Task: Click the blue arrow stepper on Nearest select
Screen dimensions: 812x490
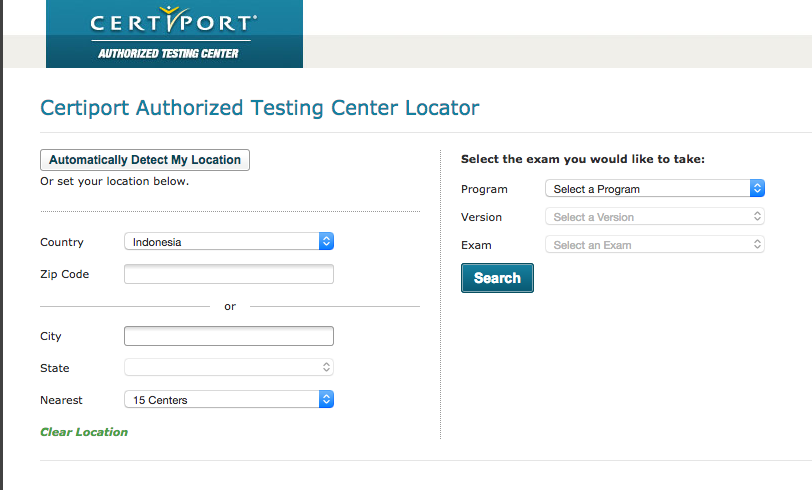Action: coord(326,400)
